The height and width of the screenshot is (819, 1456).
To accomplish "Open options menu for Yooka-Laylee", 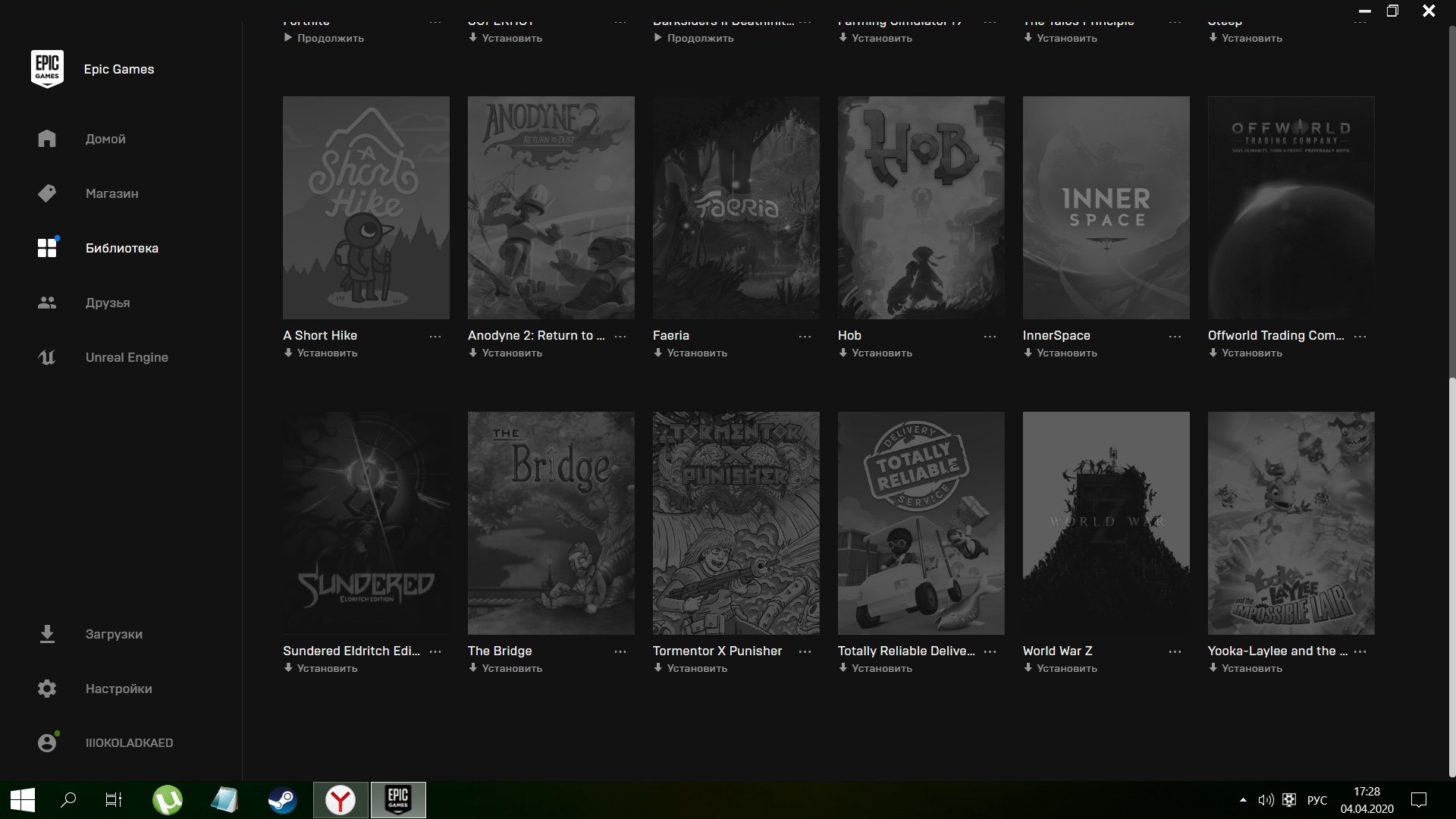I will click(x=1360, y=652).
